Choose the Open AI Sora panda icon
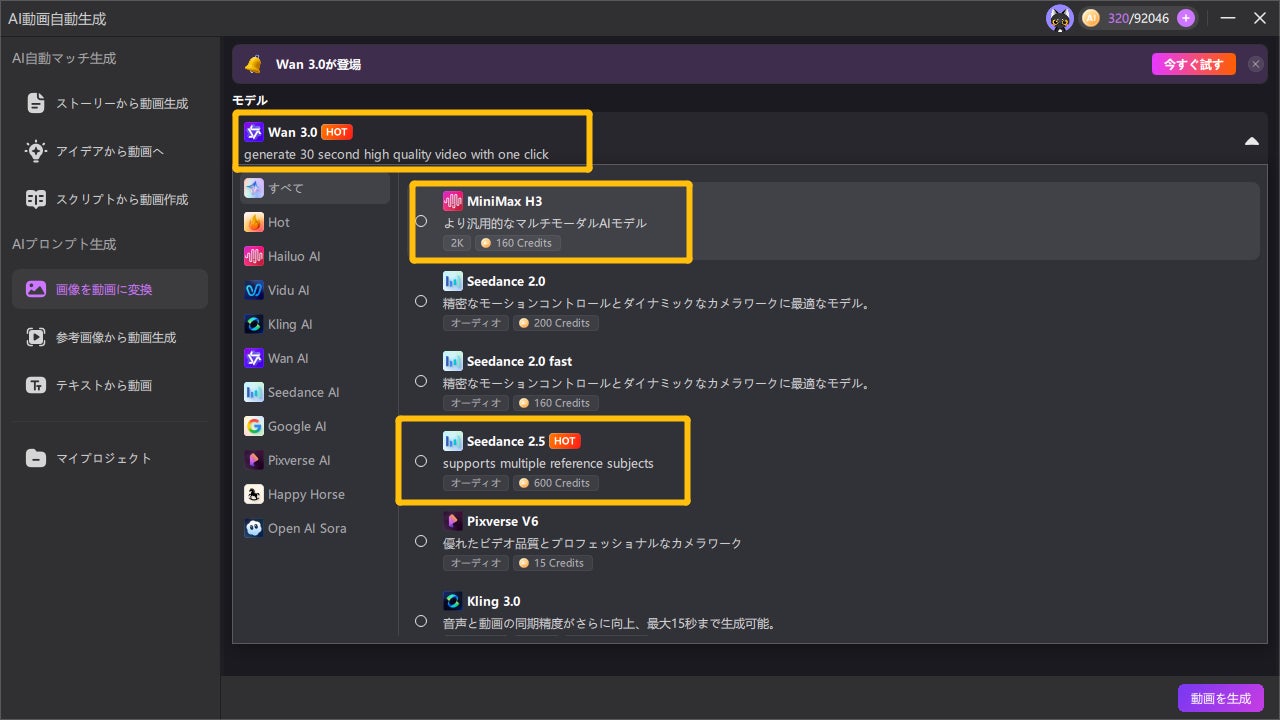 coord(254,528)
